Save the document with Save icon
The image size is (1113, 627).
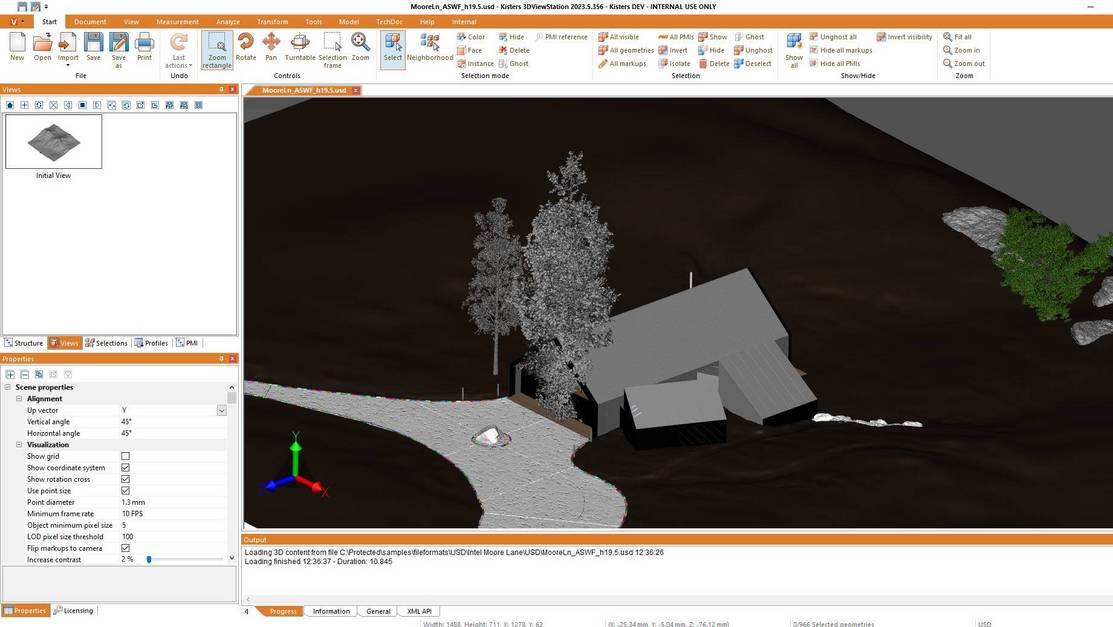coord(94,47)
